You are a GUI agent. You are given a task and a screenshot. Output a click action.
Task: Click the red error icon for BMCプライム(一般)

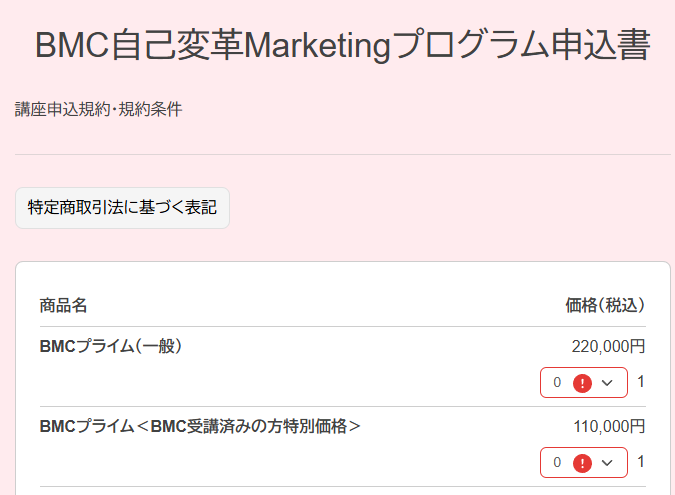click(x=582, y=383)
